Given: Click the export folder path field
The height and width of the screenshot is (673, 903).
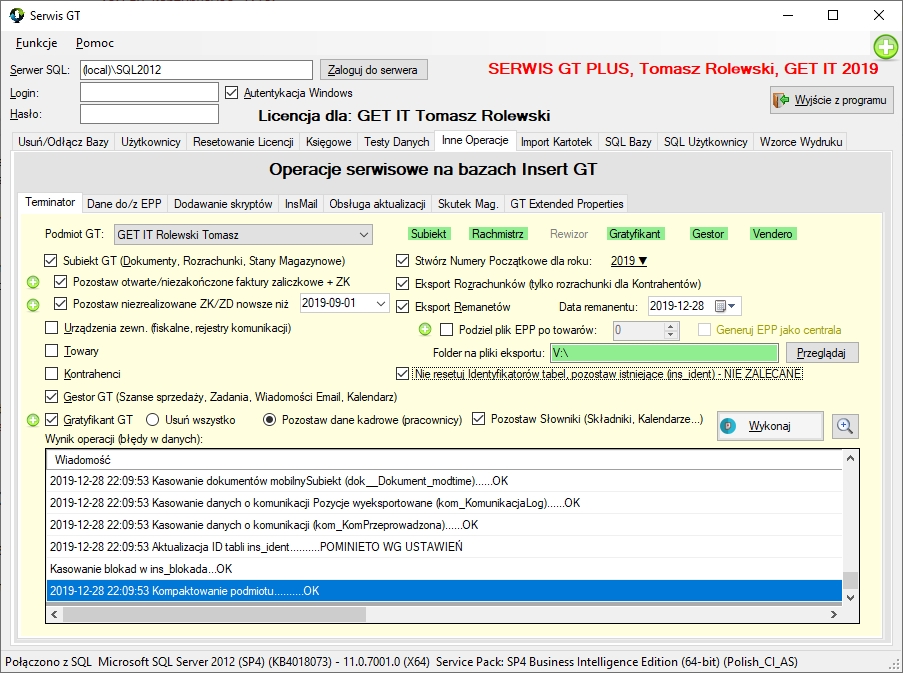Looking at the screenshot, I should (664, 353).
